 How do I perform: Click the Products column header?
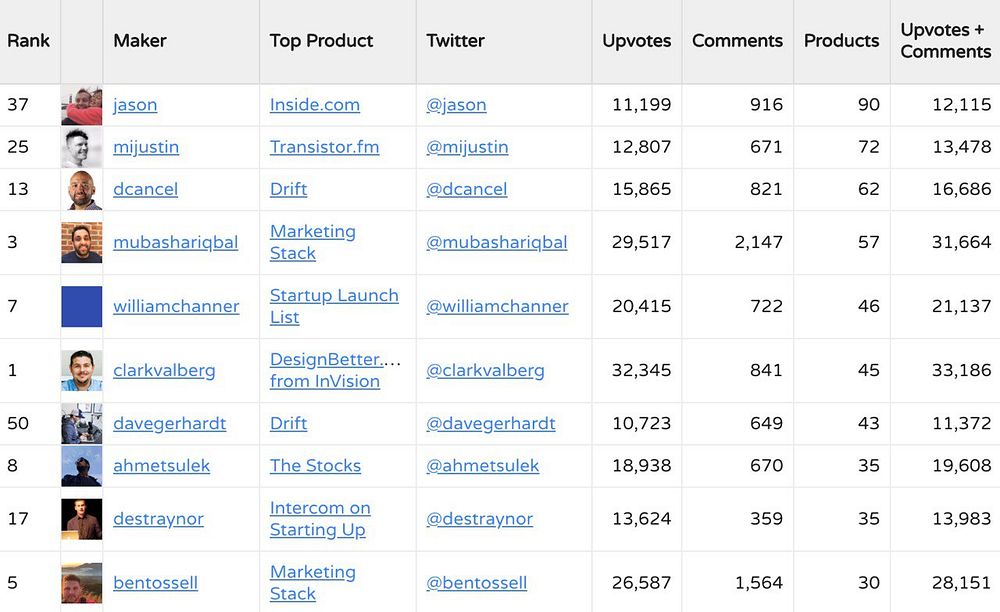pos(841,41)
